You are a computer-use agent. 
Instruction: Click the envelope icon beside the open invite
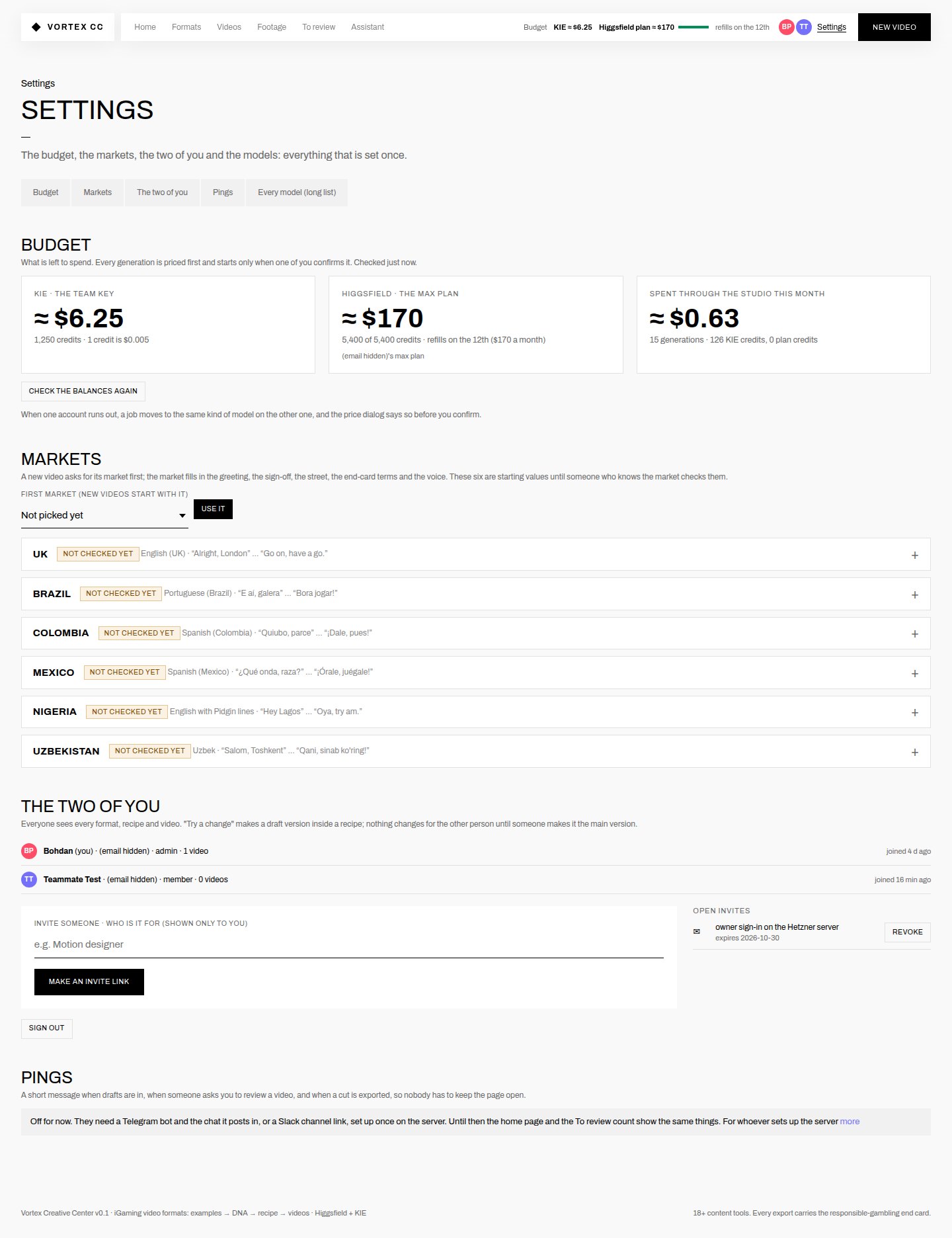[x=696, y=932]
